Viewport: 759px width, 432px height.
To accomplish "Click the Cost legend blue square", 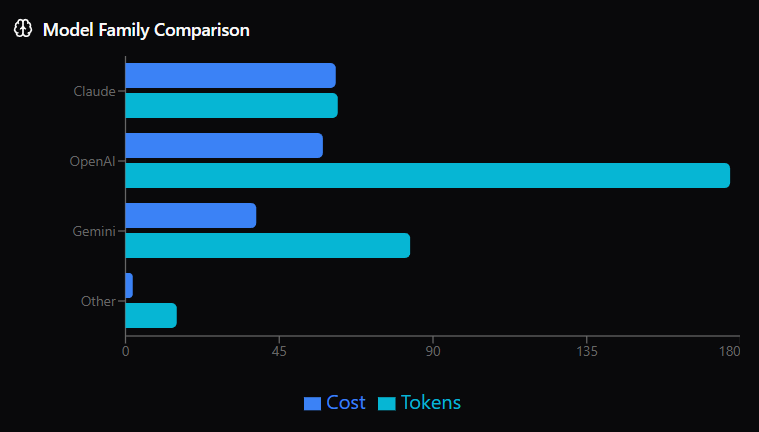I will pos(313,403).
